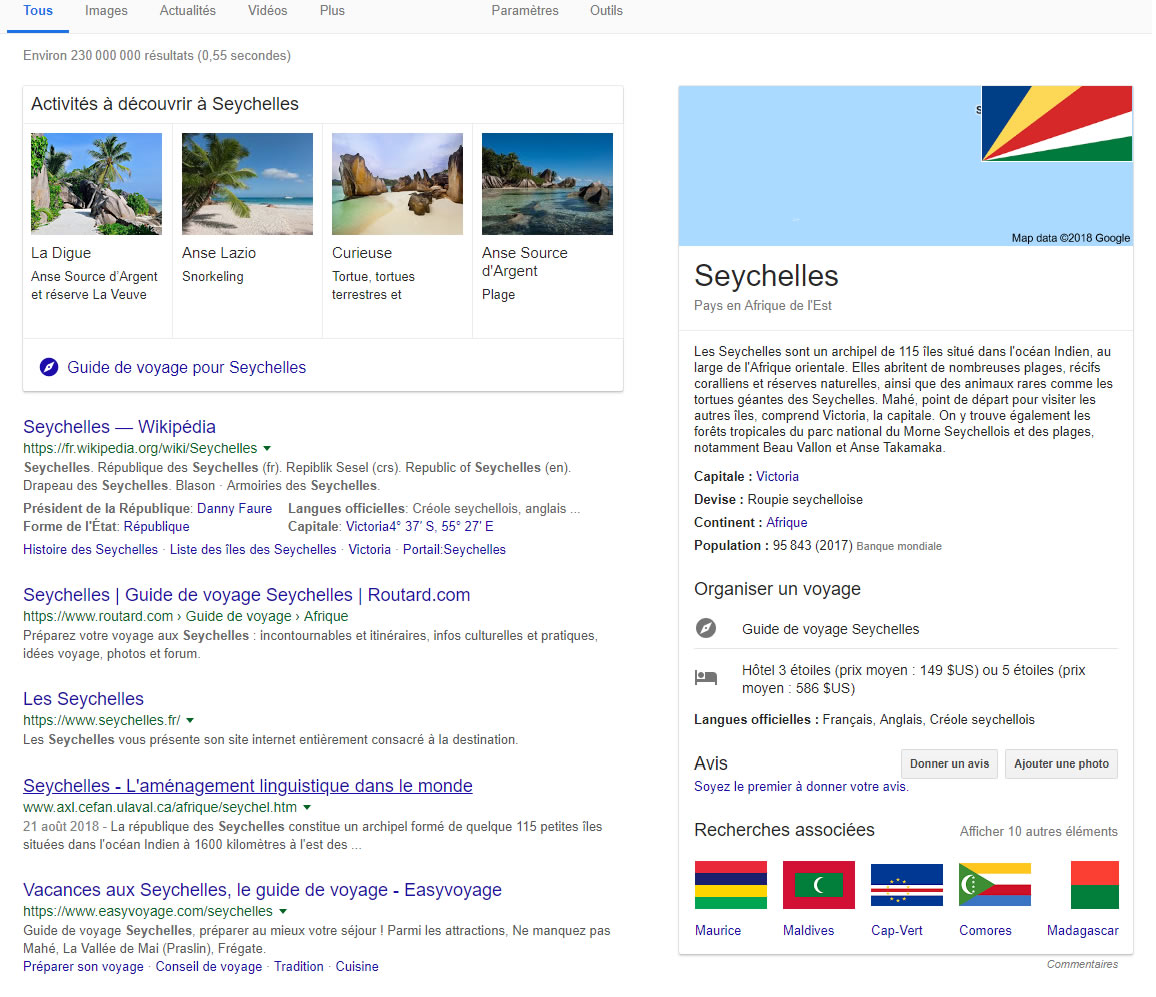Switch to the Actualités tab
1156x997 pixels.
click(188, 11)
